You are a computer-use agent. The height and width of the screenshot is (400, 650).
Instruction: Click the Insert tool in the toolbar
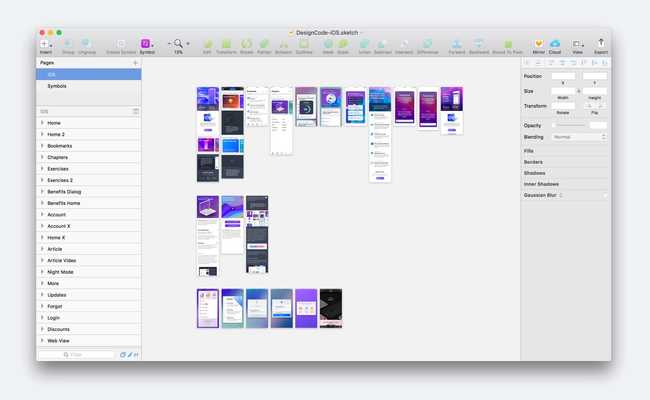45,44
